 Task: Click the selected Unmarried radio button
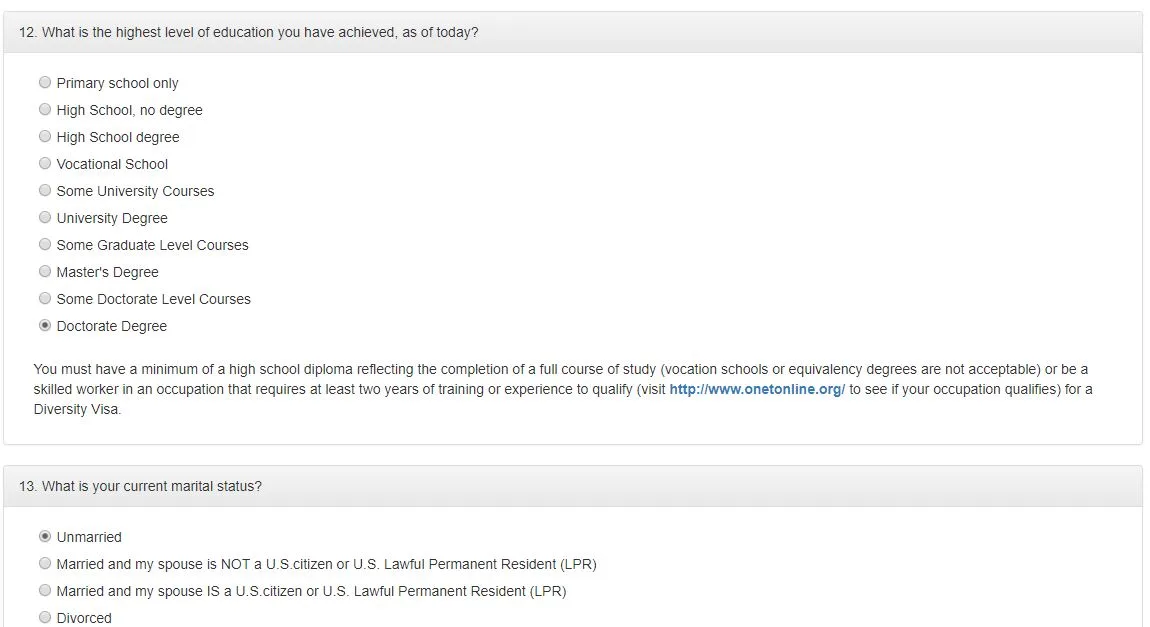[45, 537]
